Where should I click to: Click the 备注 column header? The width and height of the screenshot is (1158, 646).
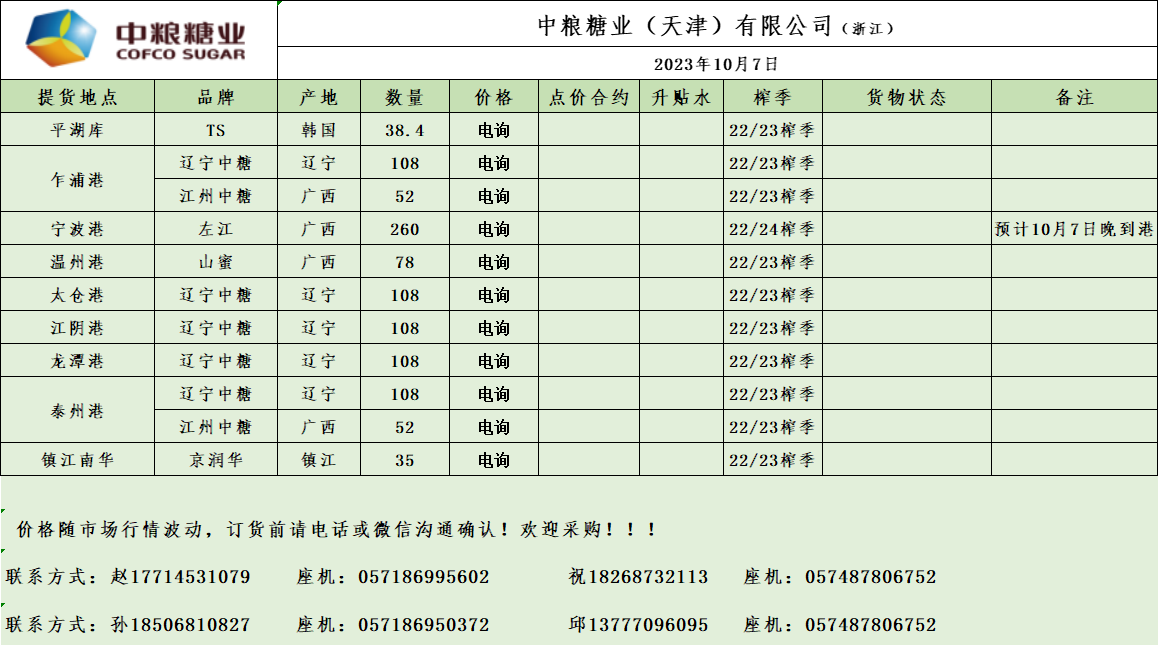click(1074, 97)
